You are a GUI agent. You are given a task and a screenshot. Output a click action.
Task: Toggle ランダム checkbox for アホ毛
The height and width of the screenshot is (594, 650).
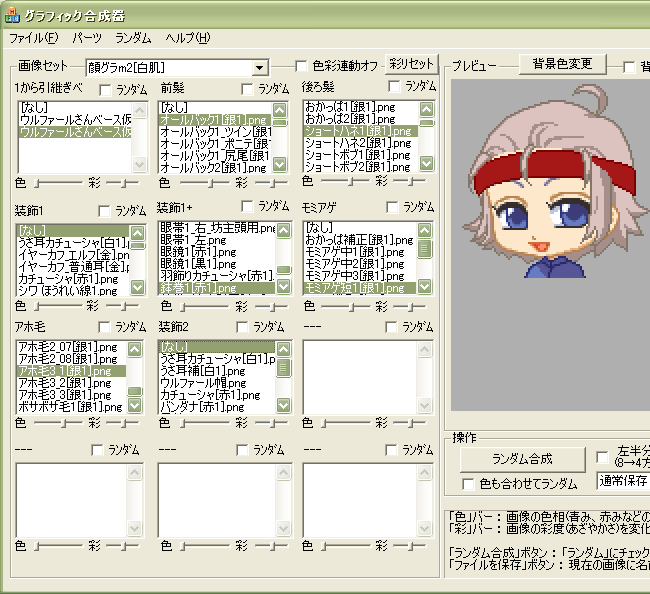click(x=104, y=327)
